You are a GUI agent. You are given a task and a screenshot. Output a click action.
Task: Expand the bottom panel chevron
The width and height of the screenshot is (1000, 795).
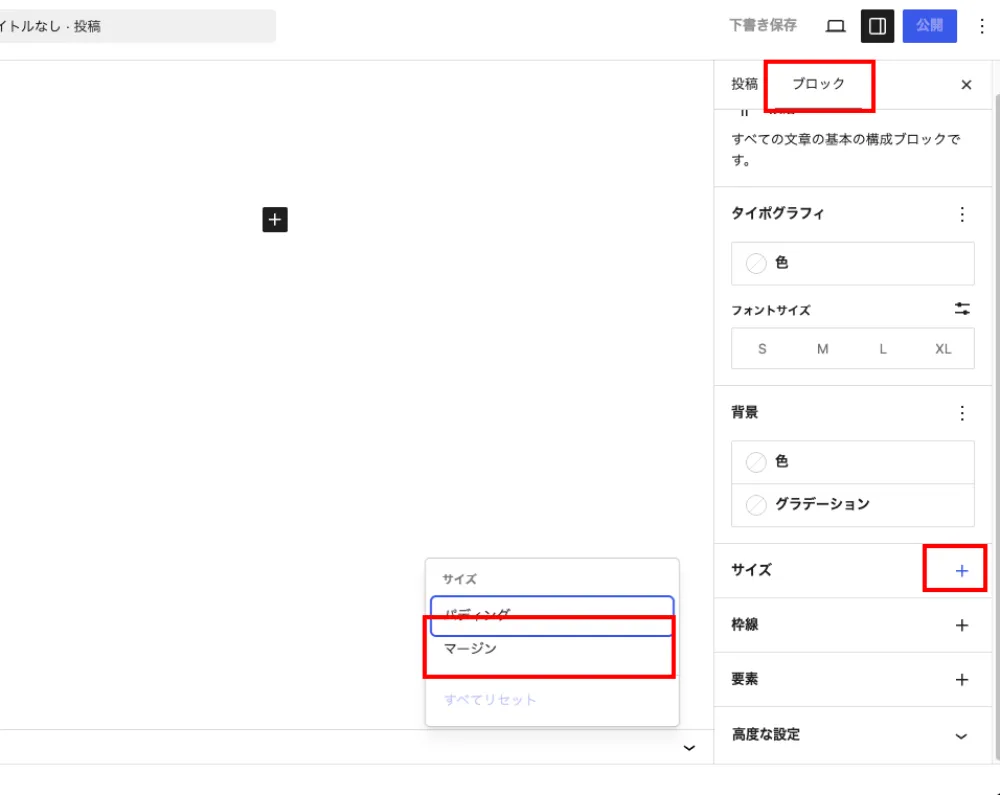tap(689, 748)
